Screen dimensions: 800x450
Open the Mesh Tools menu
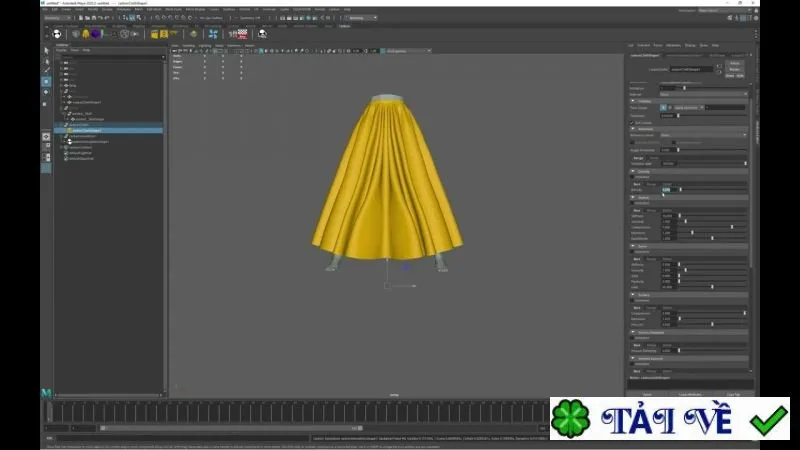pyautogui.click(x=173, y=9)
